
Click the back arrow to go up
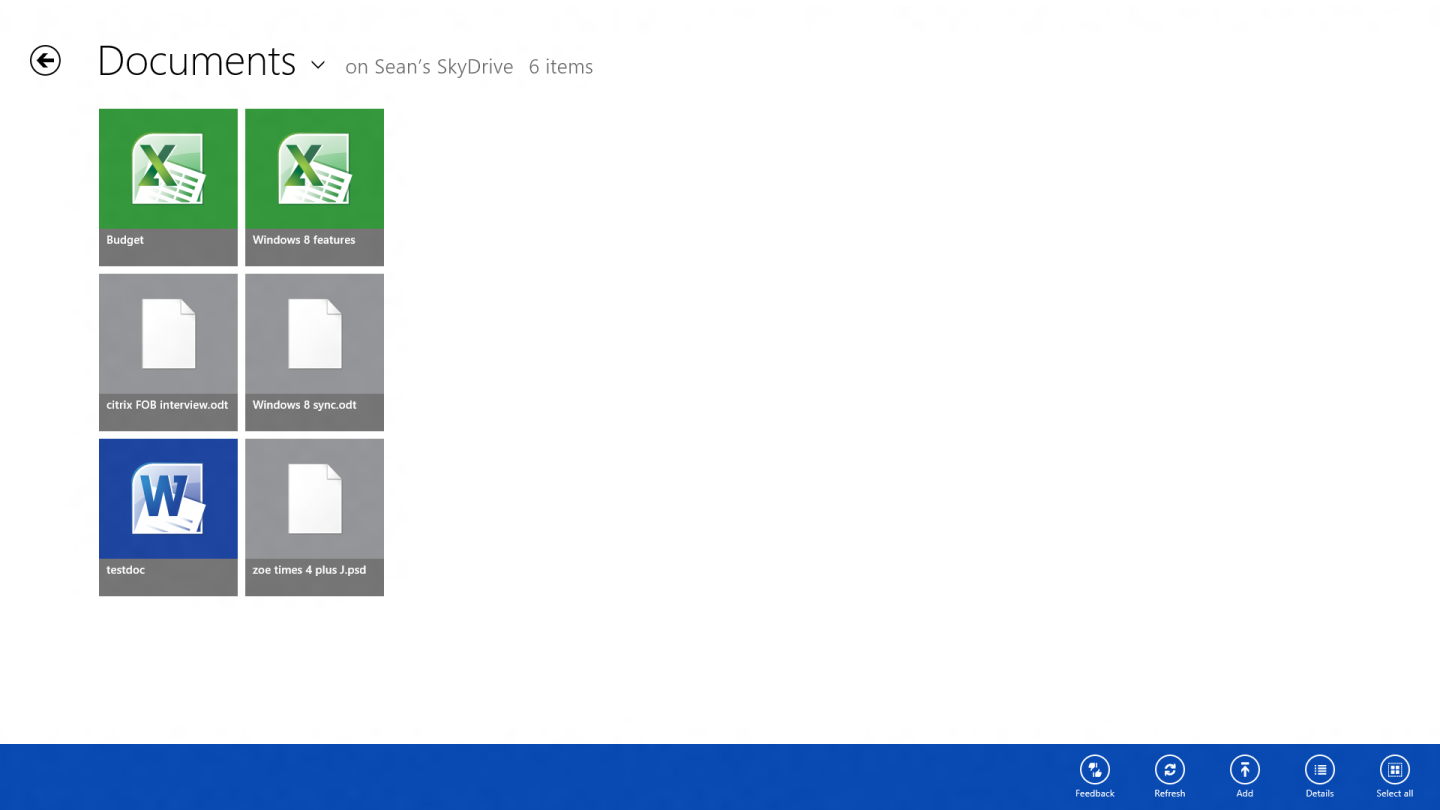45,60
